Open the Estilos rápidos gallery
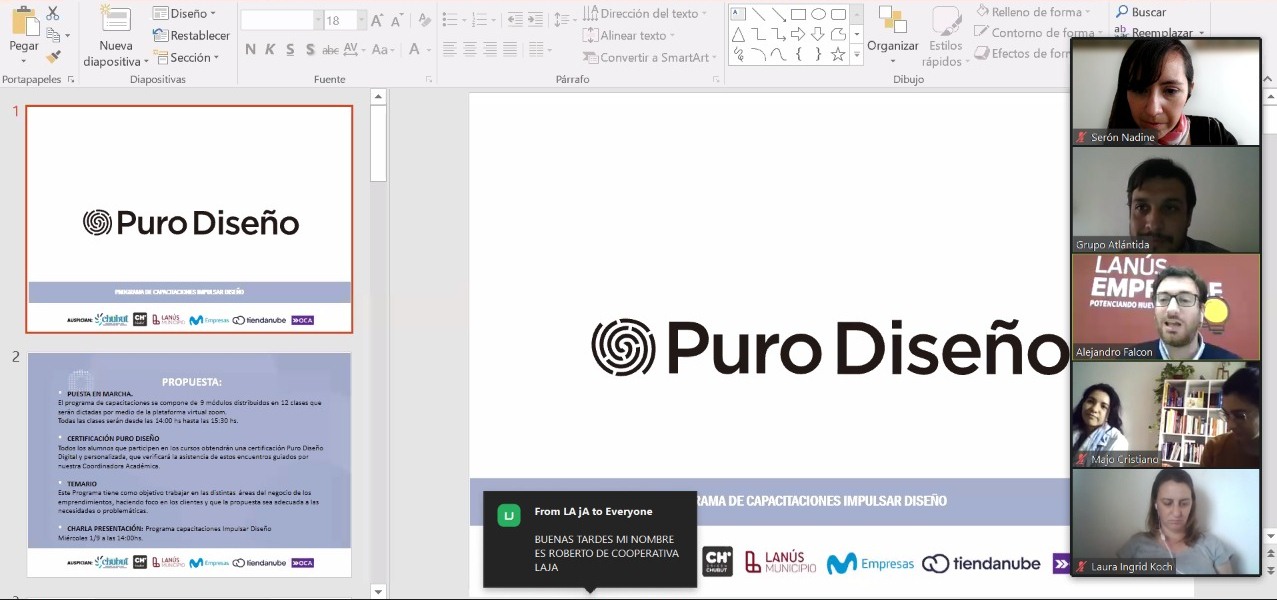This screenshot has height=600, width=1277. (945, 37)
